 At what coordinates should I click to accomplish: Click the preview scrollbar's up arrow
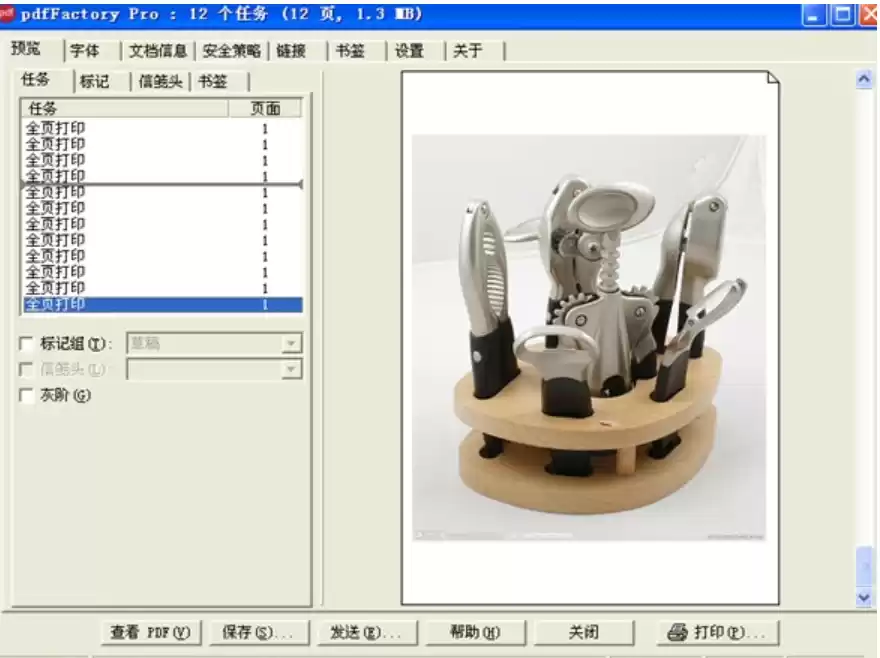864,80
